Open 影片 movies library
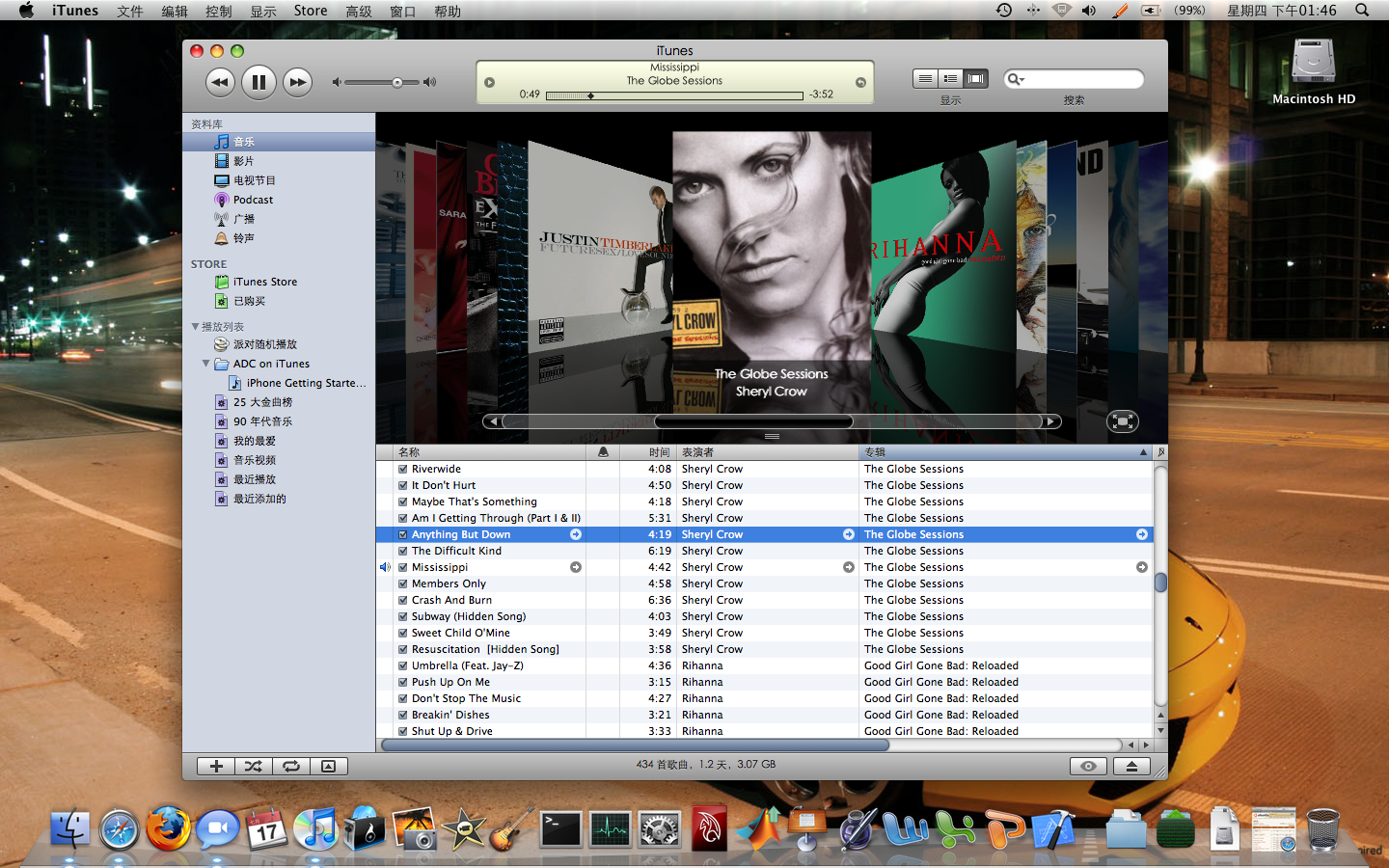Image resolution: width=1389 pixels, height=868 pixels. point(279,161)
